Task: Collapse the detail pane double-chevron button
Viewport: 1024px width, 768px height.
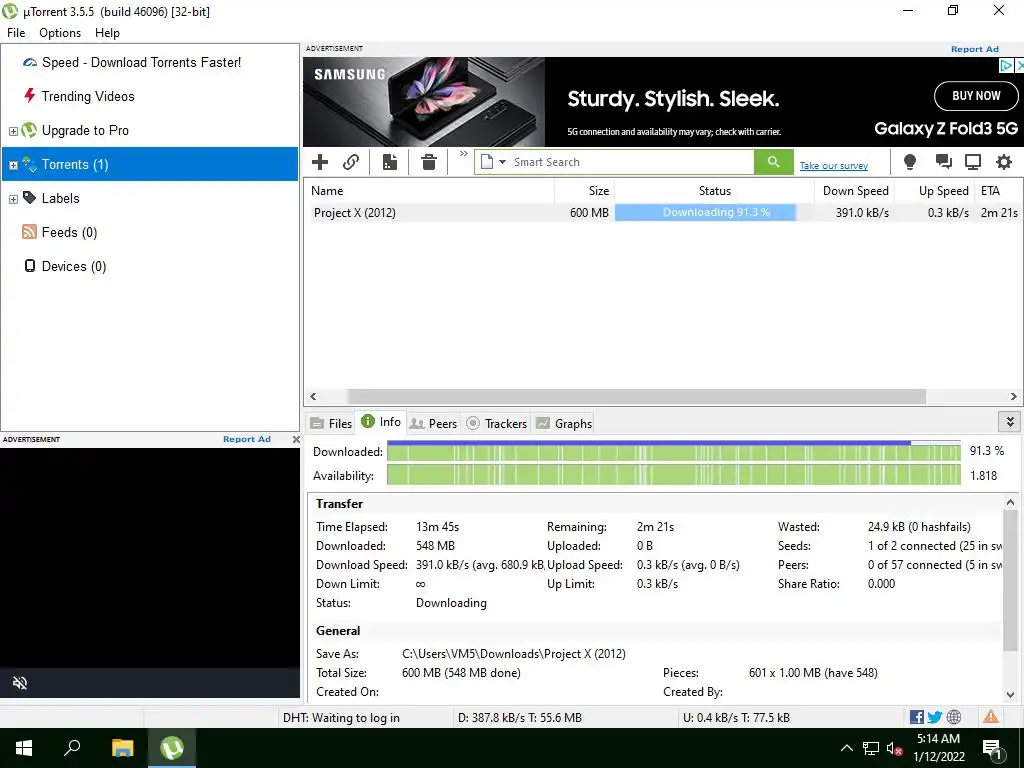Action: (x=1010, y=422)
